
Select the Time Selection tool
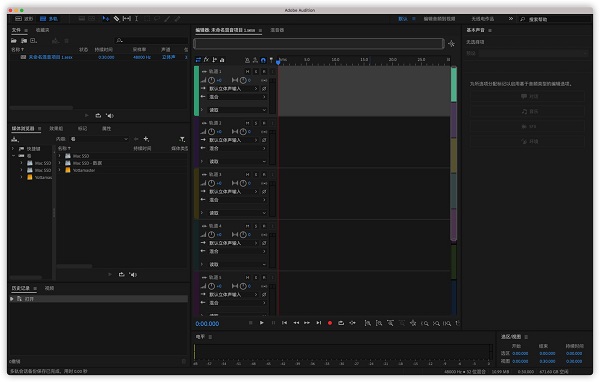pyautogui.click(x=137, y=19)
